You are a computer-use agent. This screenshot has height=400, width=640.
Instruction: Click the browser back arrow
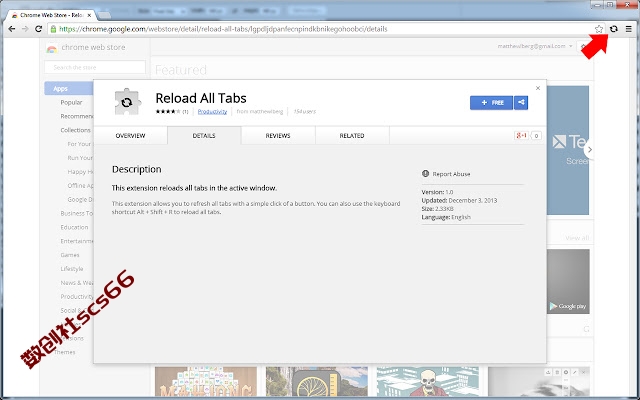(x=12, y=29)
